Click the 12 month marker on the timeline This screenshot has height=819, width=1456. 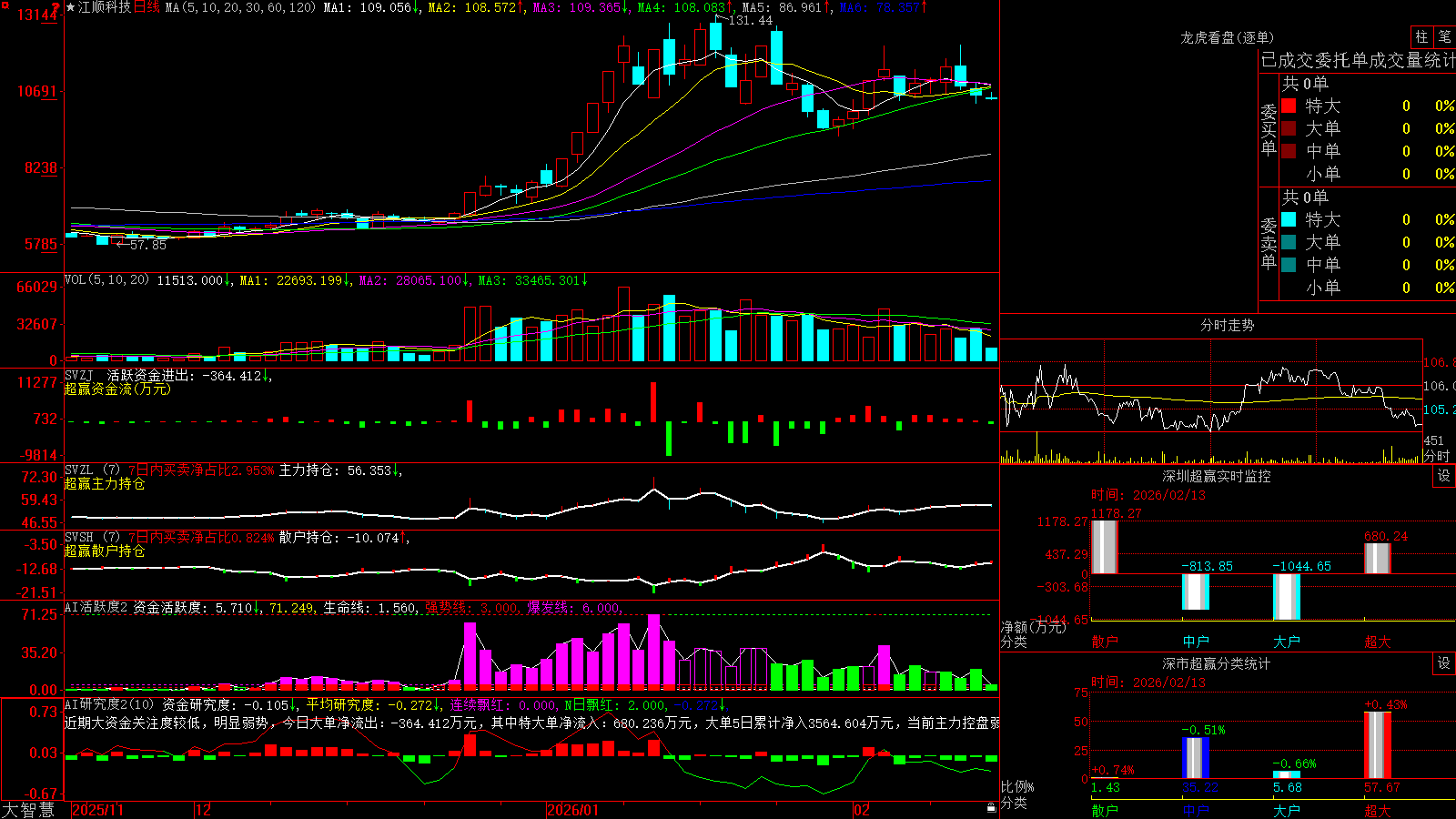[203, 810]
